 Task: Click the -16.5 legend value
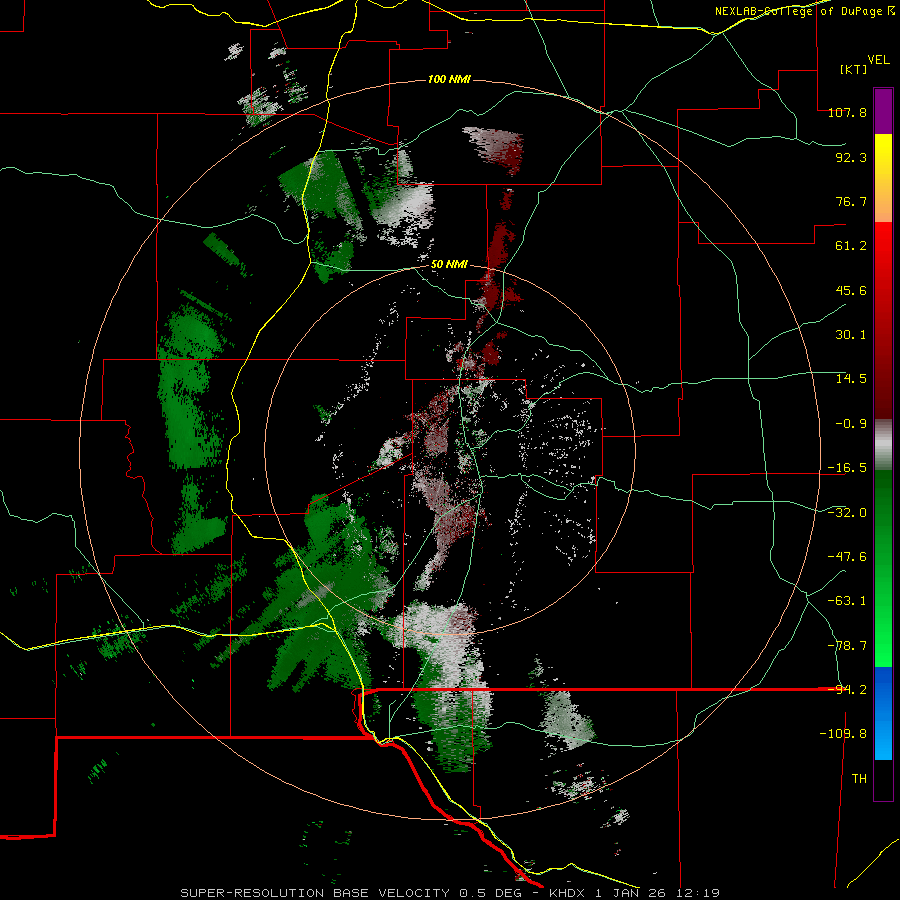point(847,468)
